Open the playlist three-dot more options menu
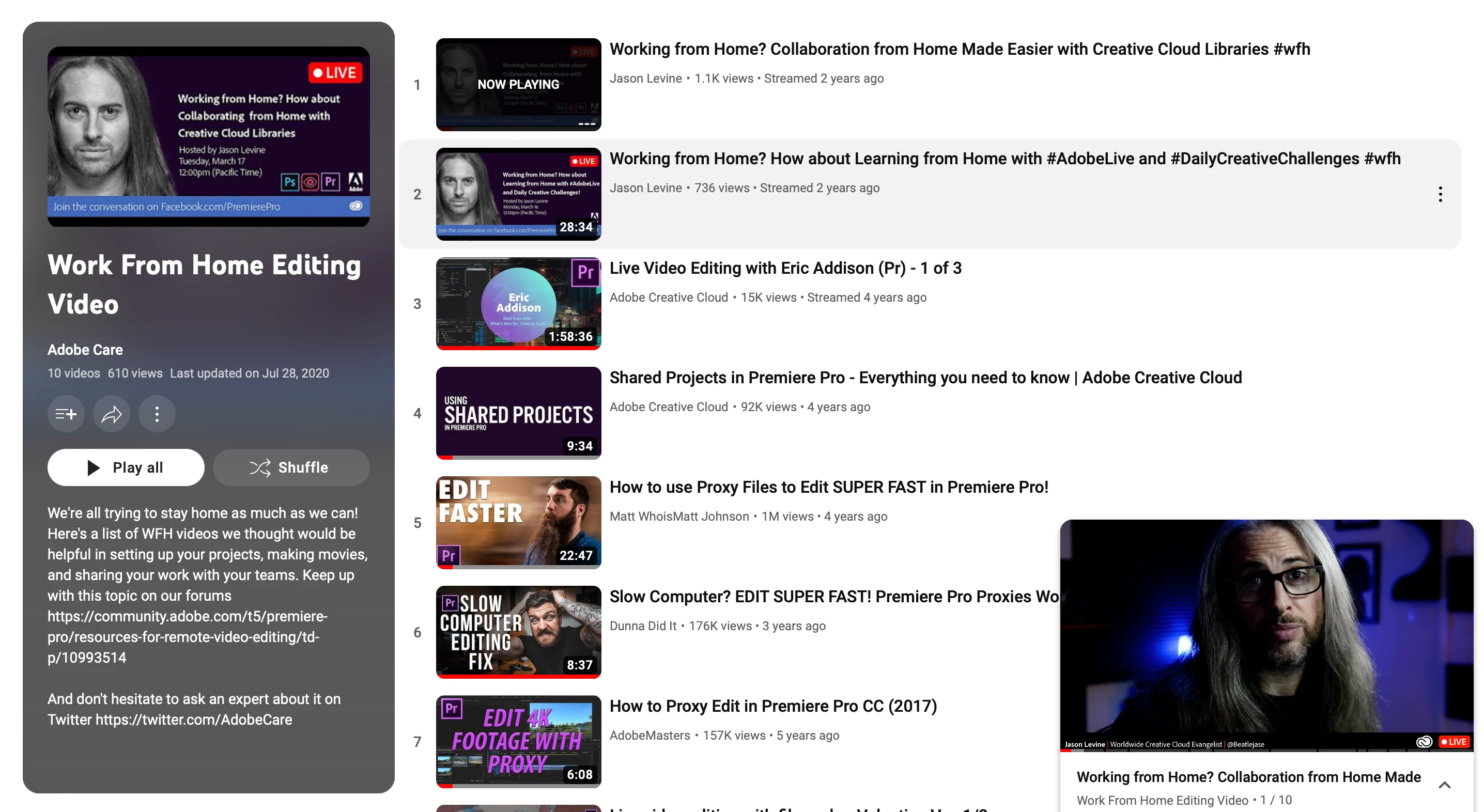 point(157,413)
